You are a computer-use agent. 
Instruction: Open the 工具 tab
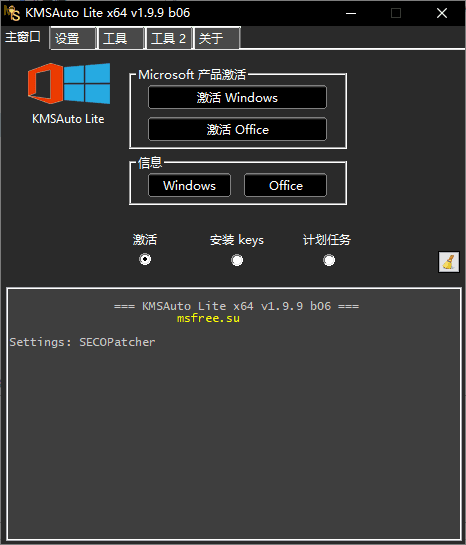(121, 39)
